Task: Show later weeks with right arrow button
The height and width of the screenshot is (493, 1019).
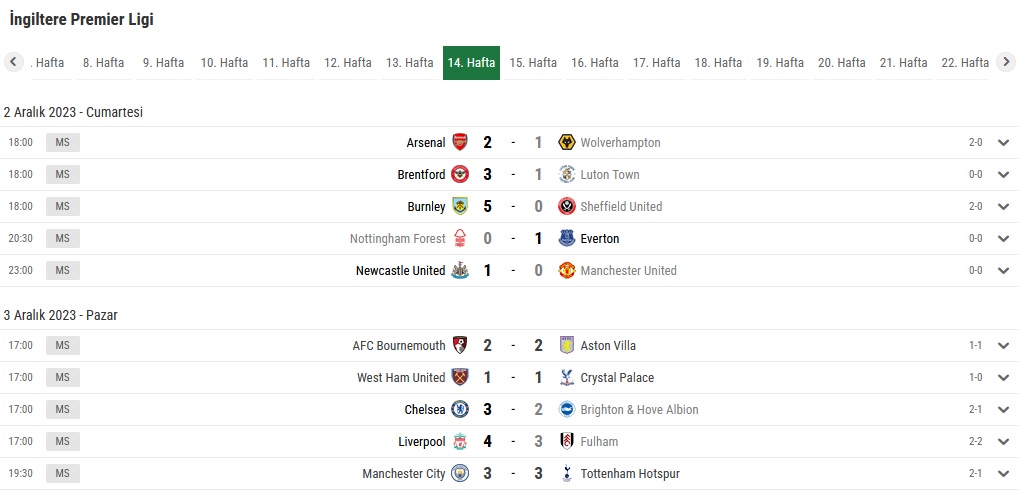Action: click(1005, 62)
